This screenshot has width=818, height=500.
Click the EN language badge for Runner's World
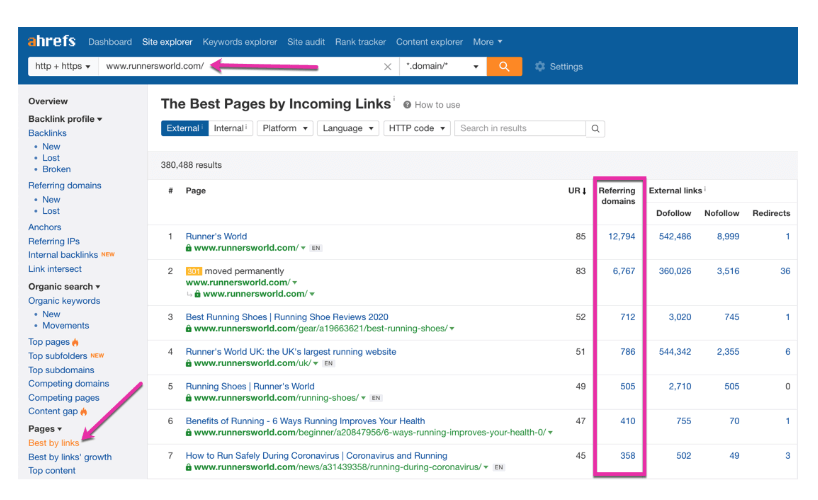pyautogui.click(x=316, y=248)
